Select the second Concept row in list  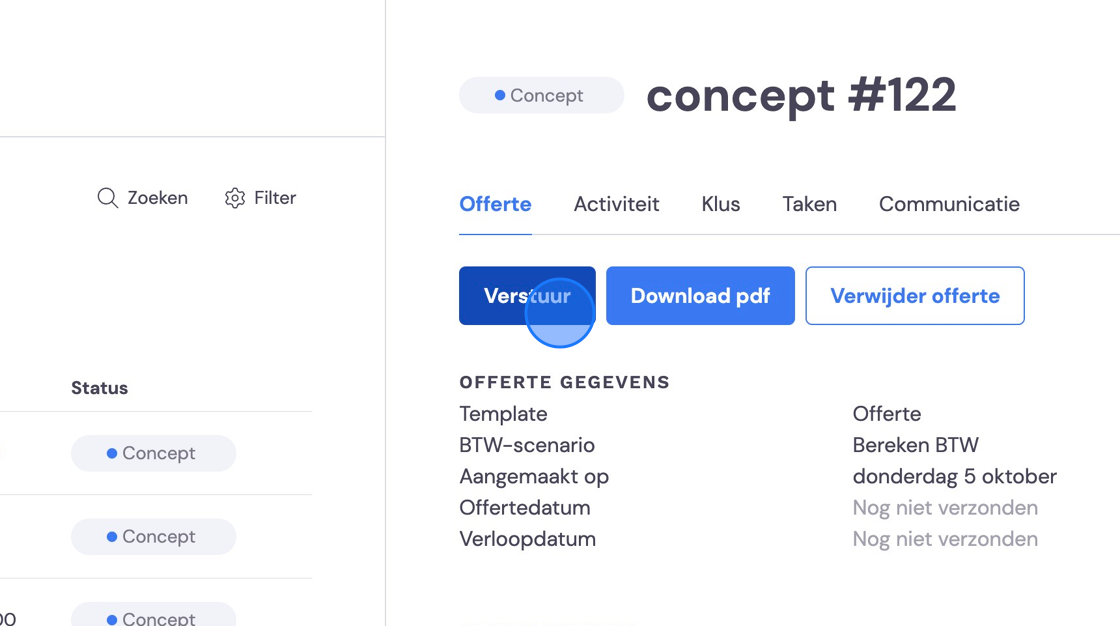[x=154, y=537]
